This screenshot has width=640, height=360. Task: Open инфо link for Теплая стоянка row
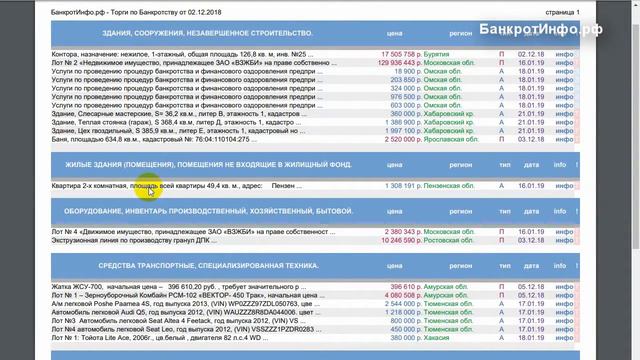click(564, 122)
